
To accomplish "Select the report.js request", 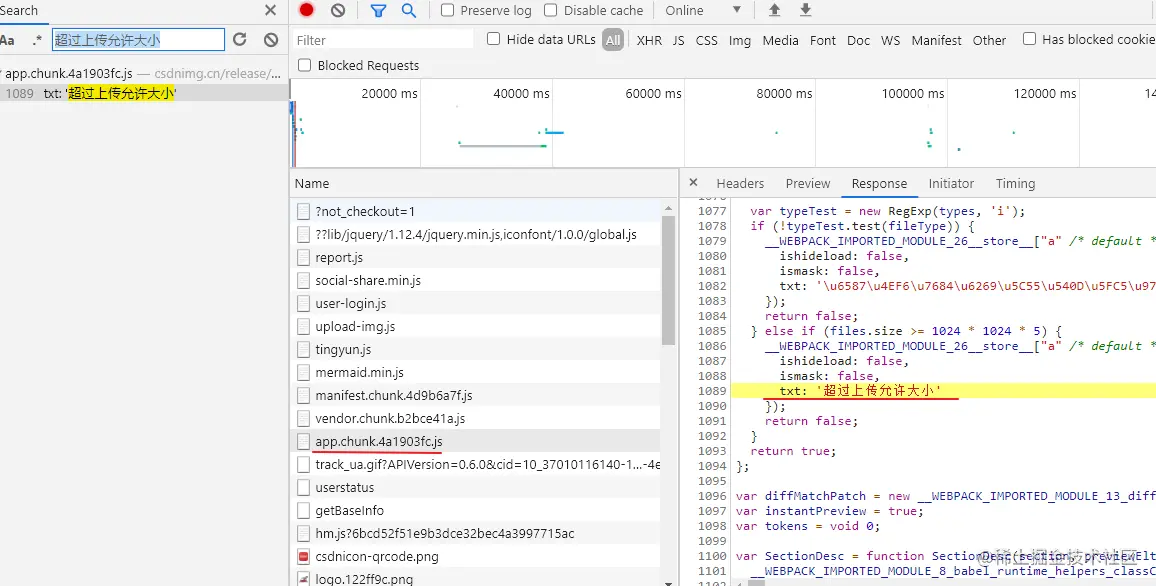I will tap(477, 257).
